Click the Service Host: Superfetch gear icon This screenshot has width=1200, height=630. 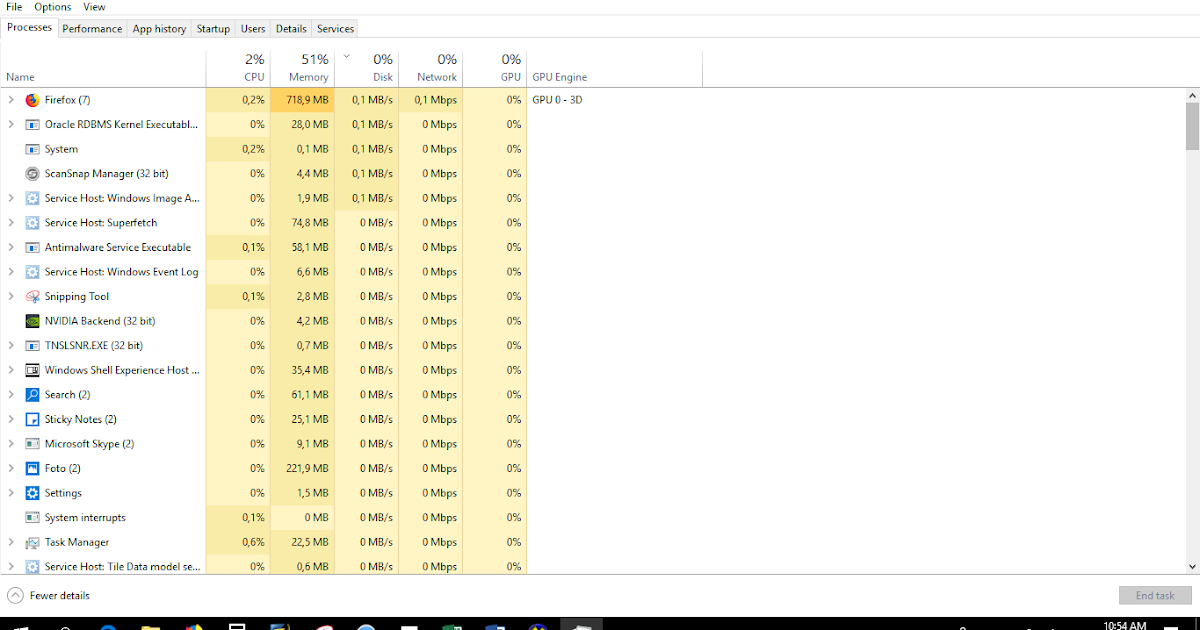pyautogui.click(x=32, y=223)
